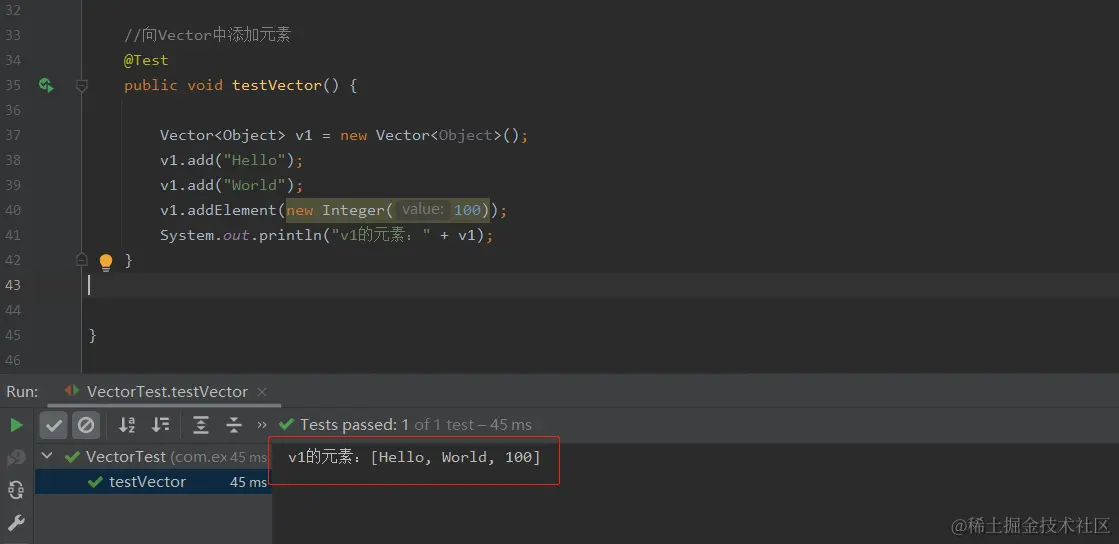The height and width of the screenshot is (544, 1119).
Task: Toggle auto-test rerun icon
Action: 16,490
